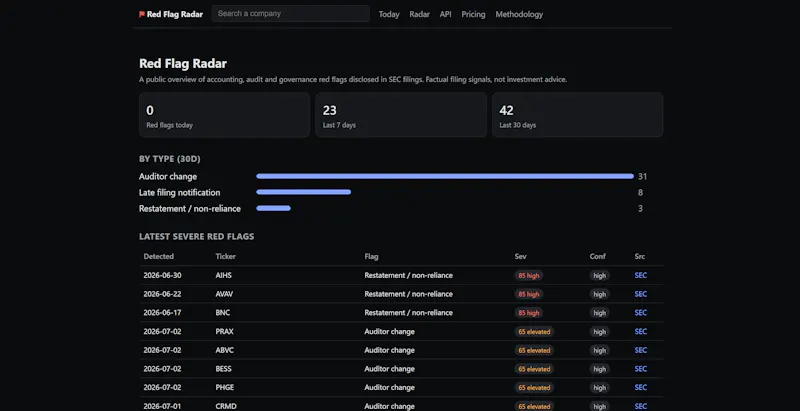Click the Red Flag Radar logo
The image size is (800, 411).
pyautogui.click(x=170, y=14)
